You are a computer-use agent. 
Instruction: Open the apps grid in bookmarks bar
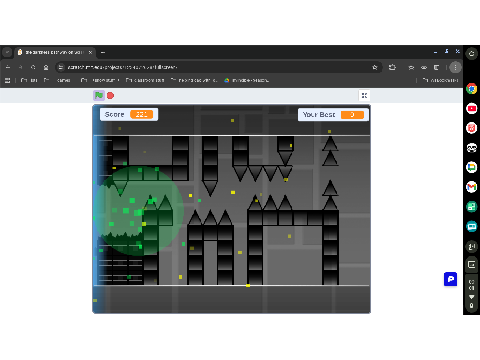pyautogui.click(x=7, y=80)
